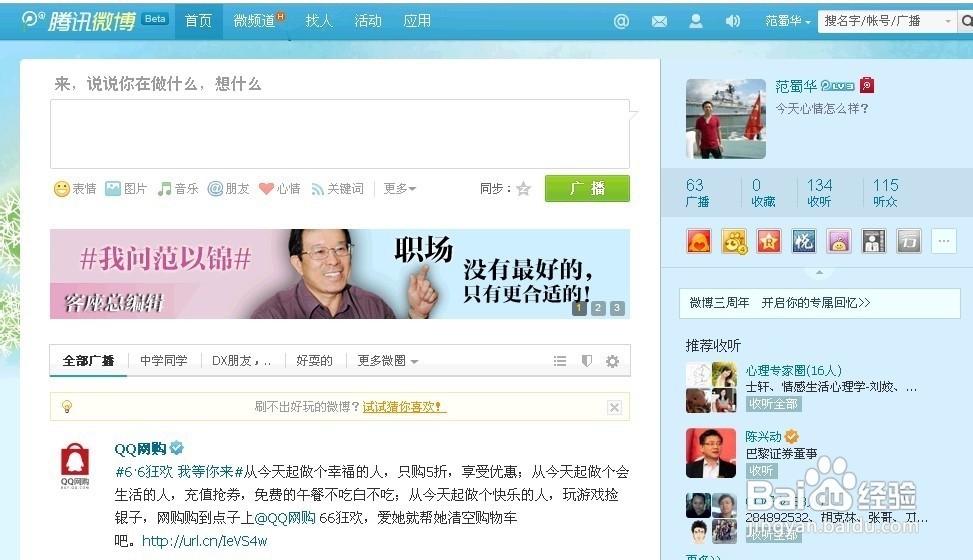The width and height of the screenshot is (973, 560).
Task: Open the 活动 menu item
Action: pyautogui.click(x=368, y=21)
